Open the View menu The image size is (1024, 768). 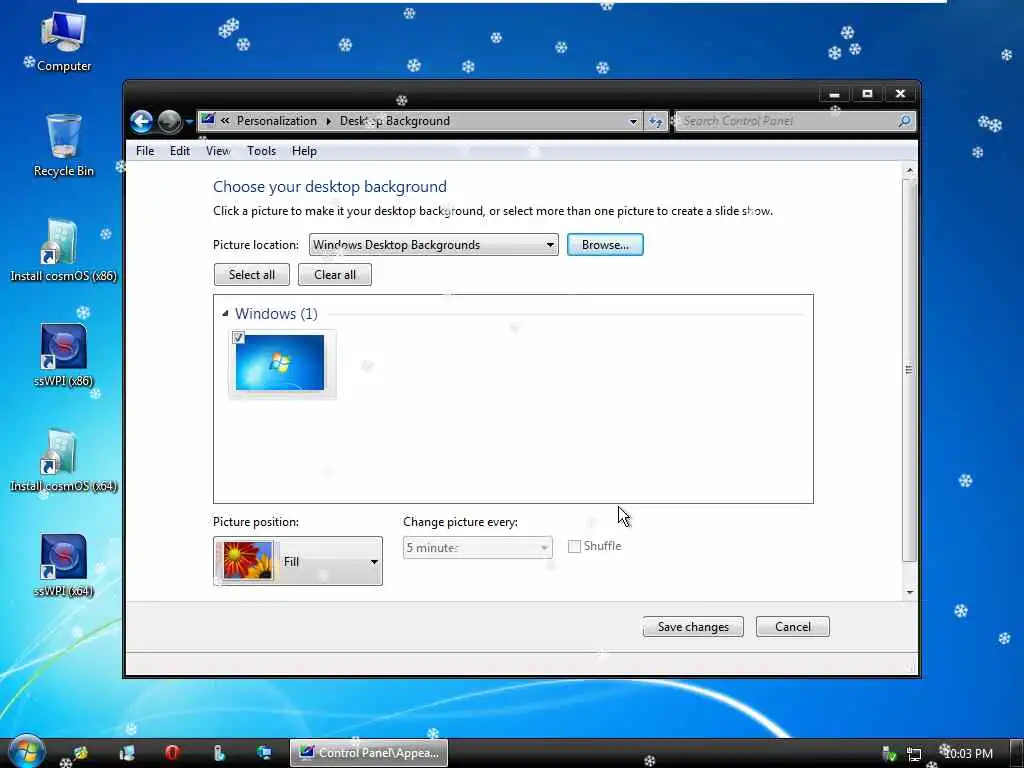pos(218,151)
